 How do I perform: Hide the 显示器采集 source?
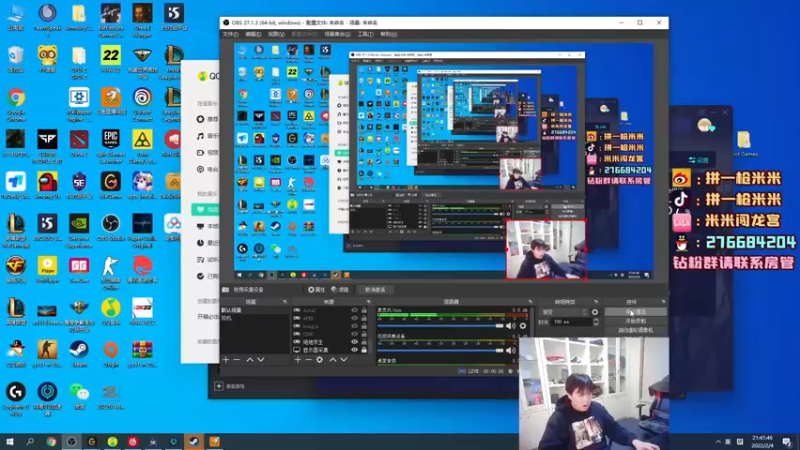[355, 350]
